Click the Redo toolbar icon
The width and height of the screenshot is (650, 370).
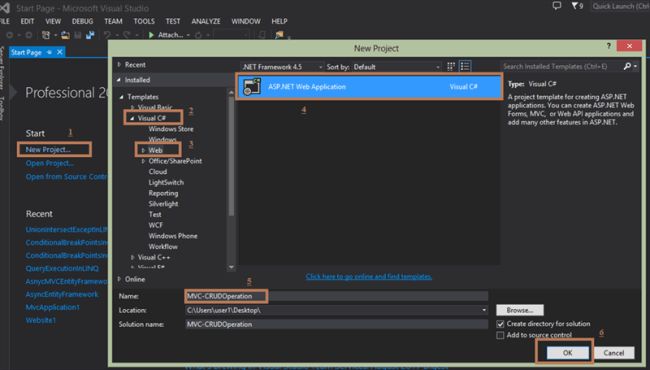pyautogui.click(x=127, y=35)
